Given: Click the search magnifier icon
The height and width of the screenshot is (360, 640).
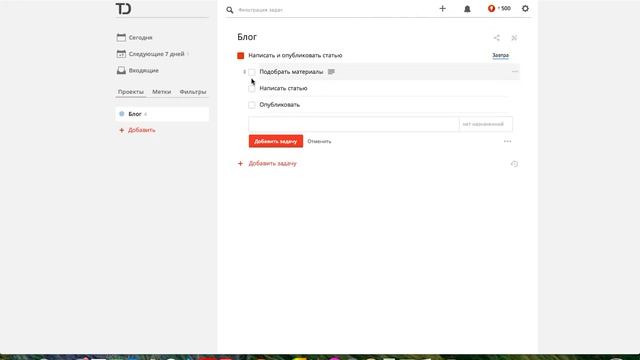Looking at the screenshot, I should (230, 10).
